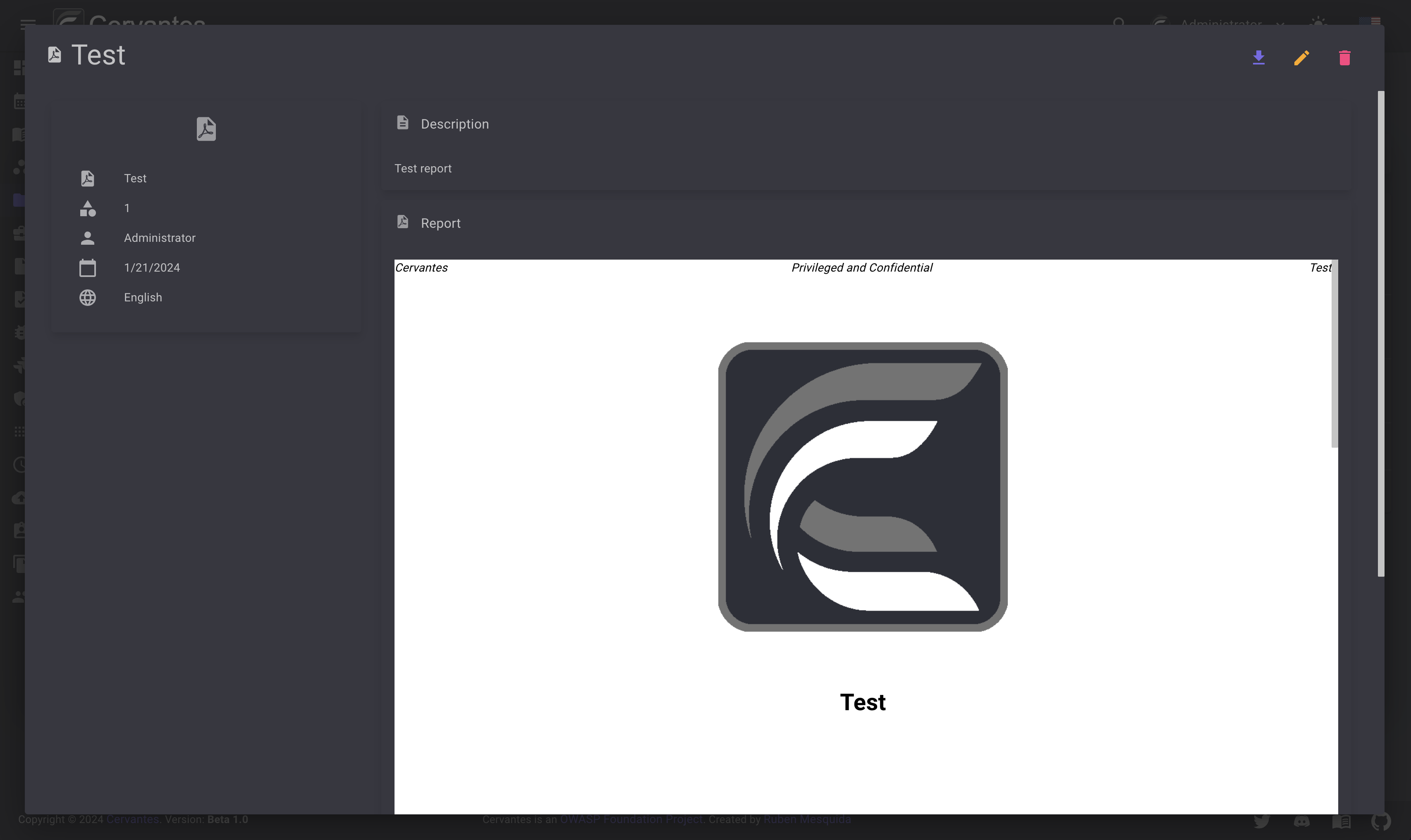Image resolution: width=1411 pixels, height=840 pixels.
Task: Toggle the light/dark theme sun icon
Action: click(1318, 22)
